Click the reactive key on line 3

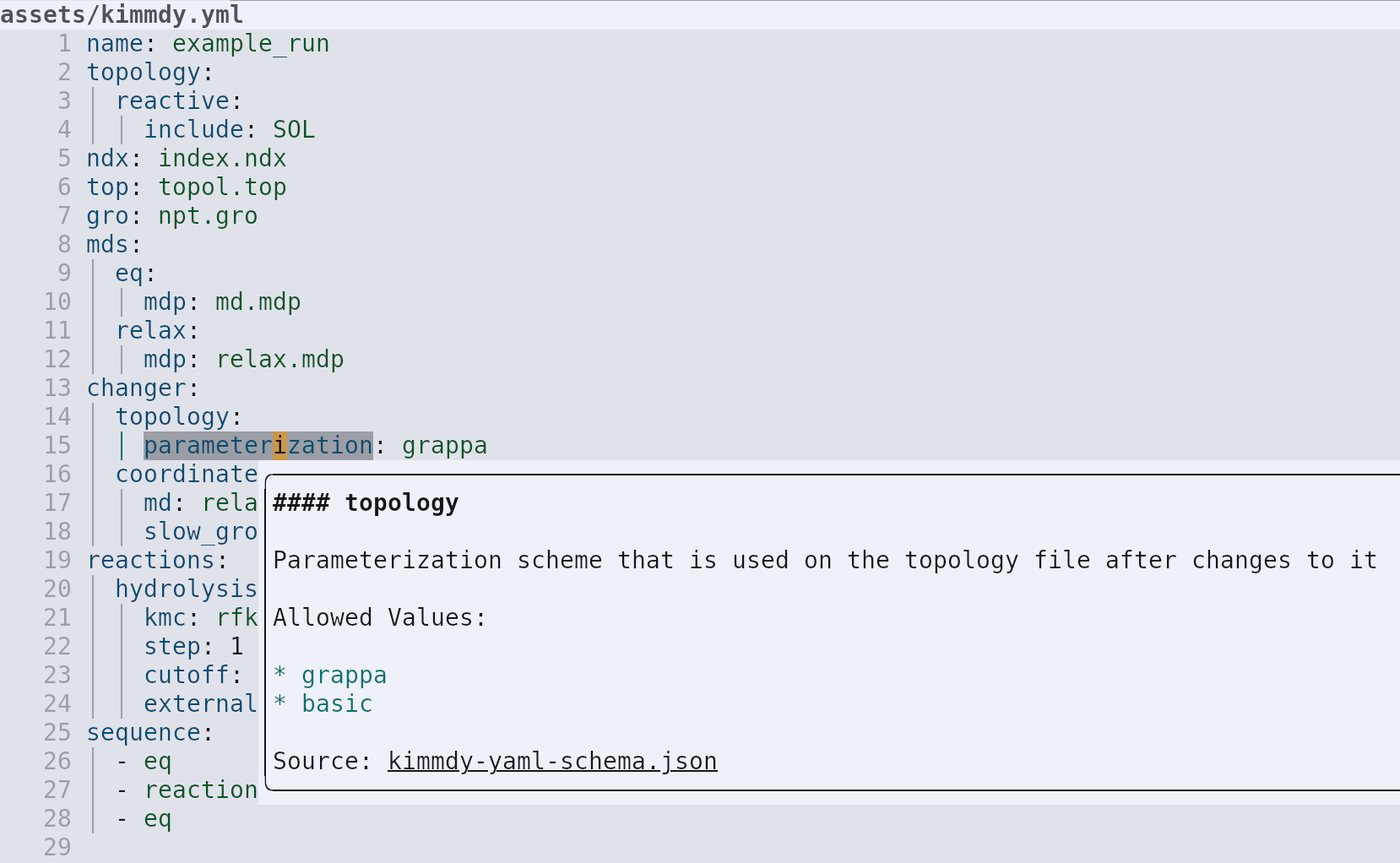point(172,100)
